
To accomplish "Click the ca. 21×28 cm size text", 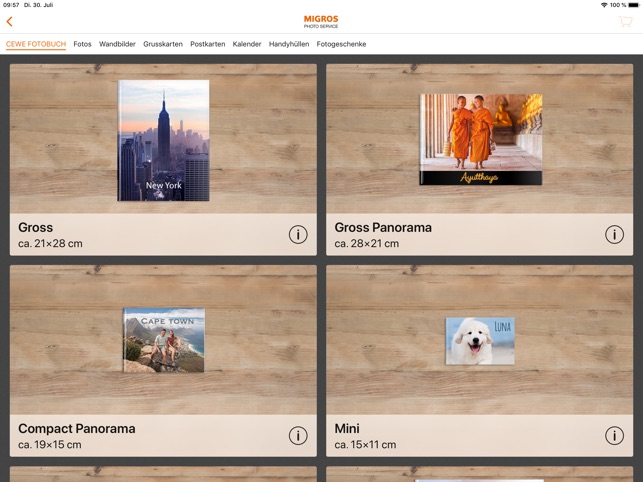I will (50, 244).
